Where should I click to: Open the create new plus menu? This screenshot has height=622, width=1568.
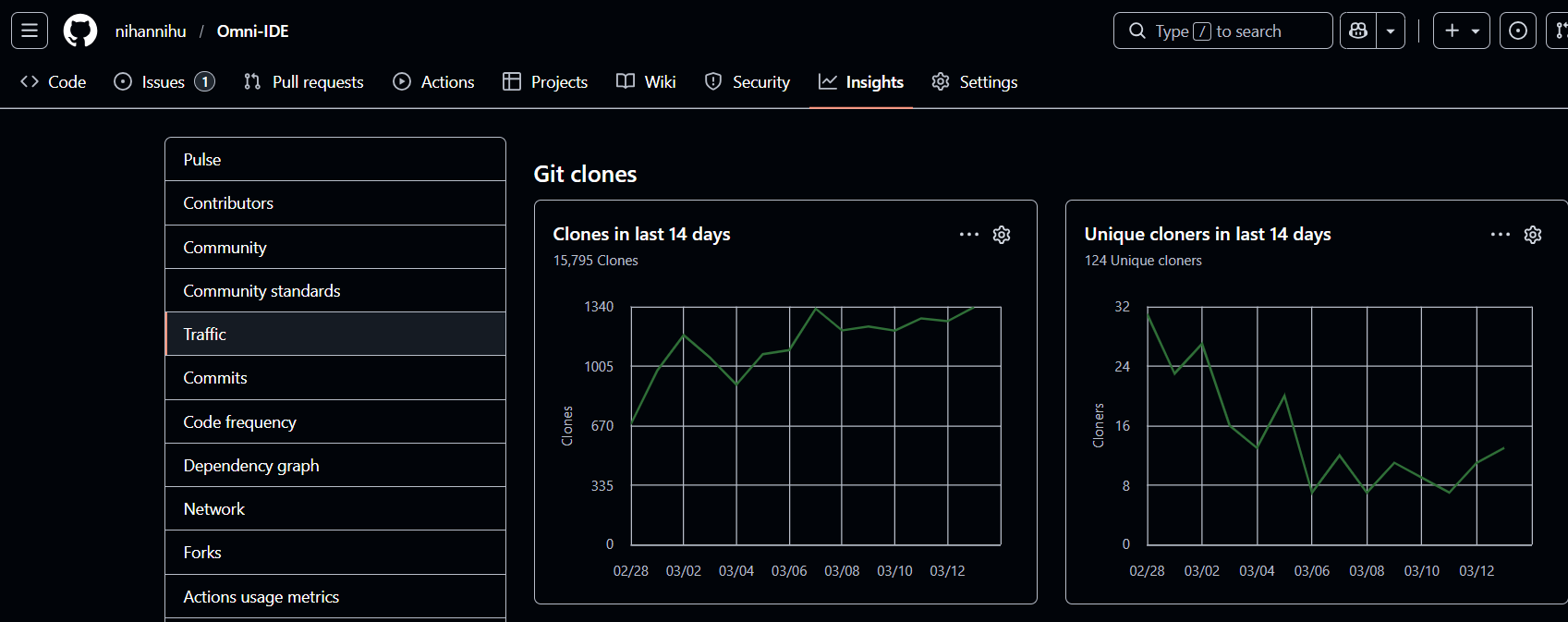tap(1462, 30)
